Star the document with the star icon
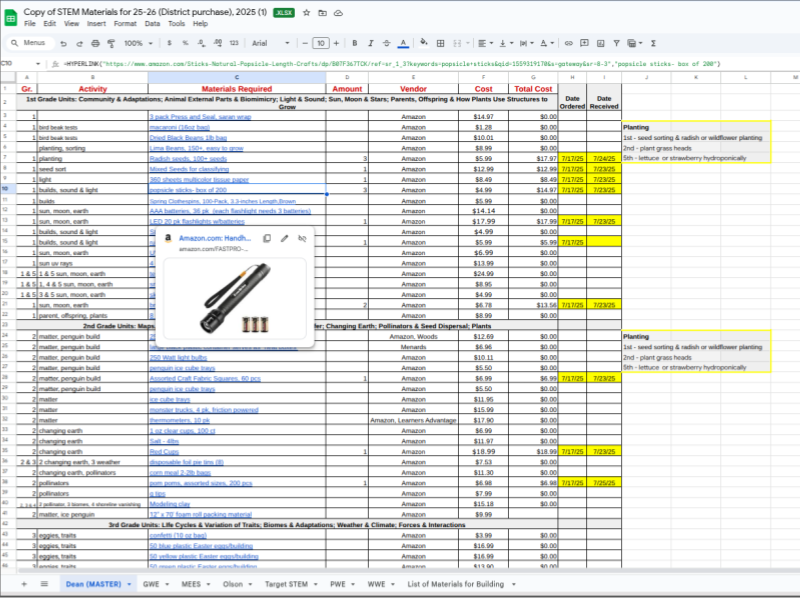This screenshot has height=600, width=800. (306, 13)
